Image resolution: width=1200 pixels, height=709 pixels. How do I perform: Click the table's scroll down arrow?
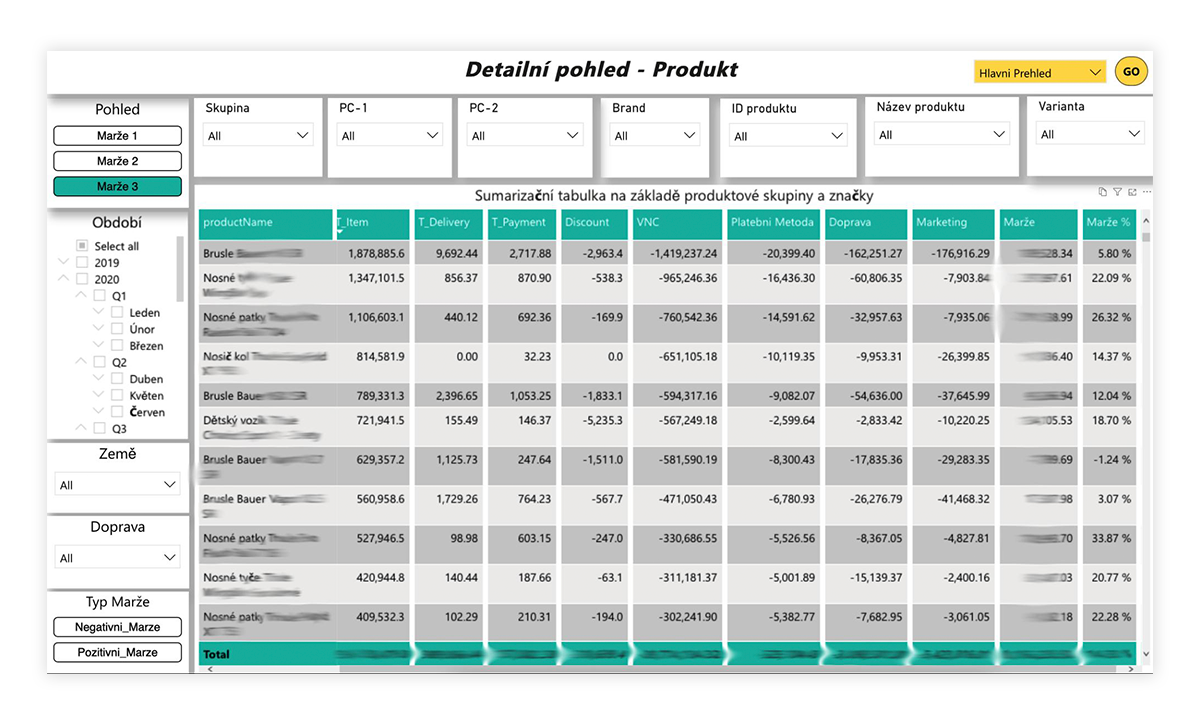point(1146,656)
